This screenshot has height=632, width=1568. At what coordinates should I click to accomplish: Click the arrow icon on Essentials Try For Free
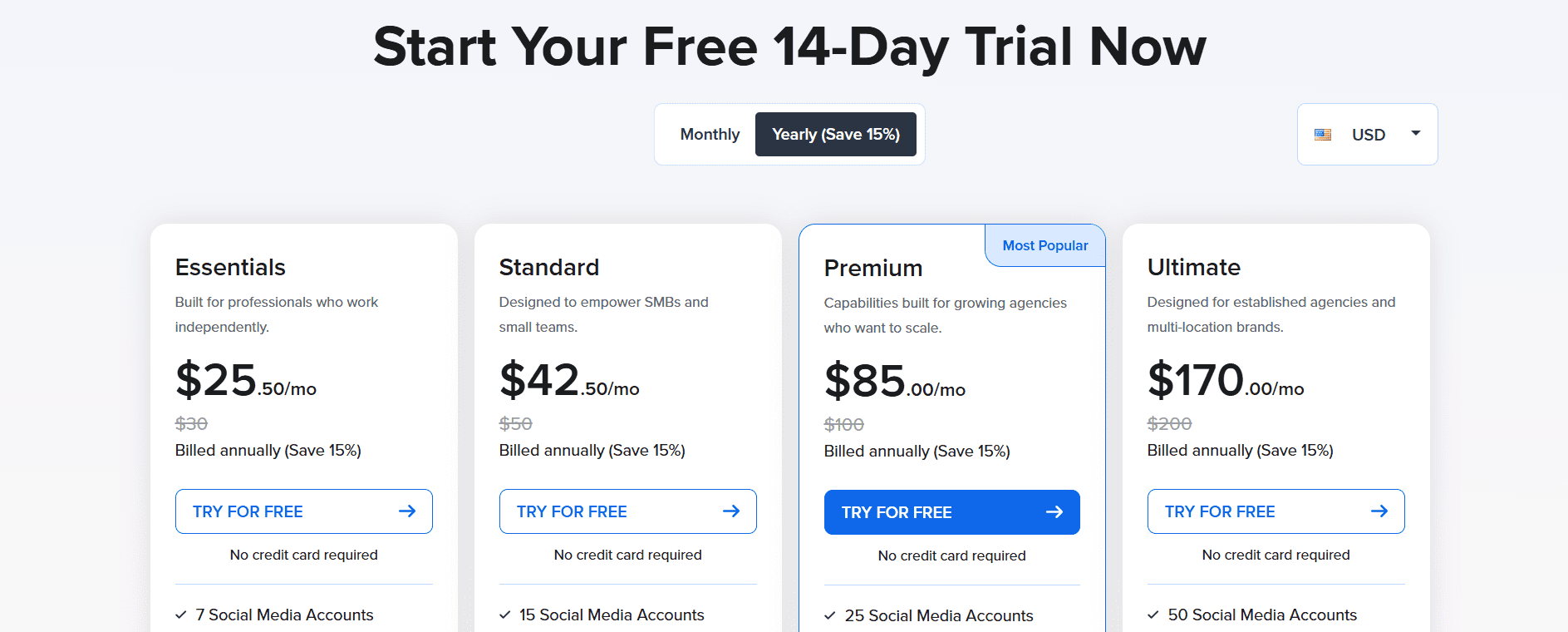(408, 511)
